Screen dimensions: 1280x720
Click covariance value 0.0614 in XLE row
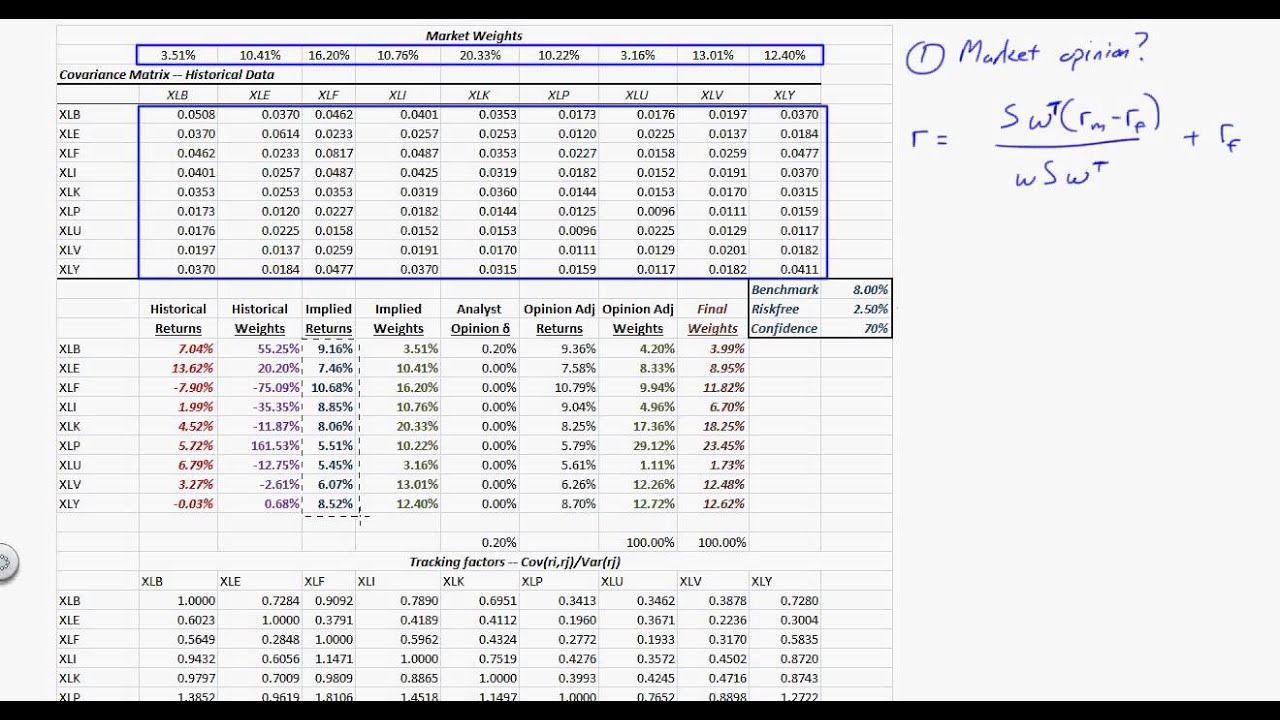pos(280,134)
